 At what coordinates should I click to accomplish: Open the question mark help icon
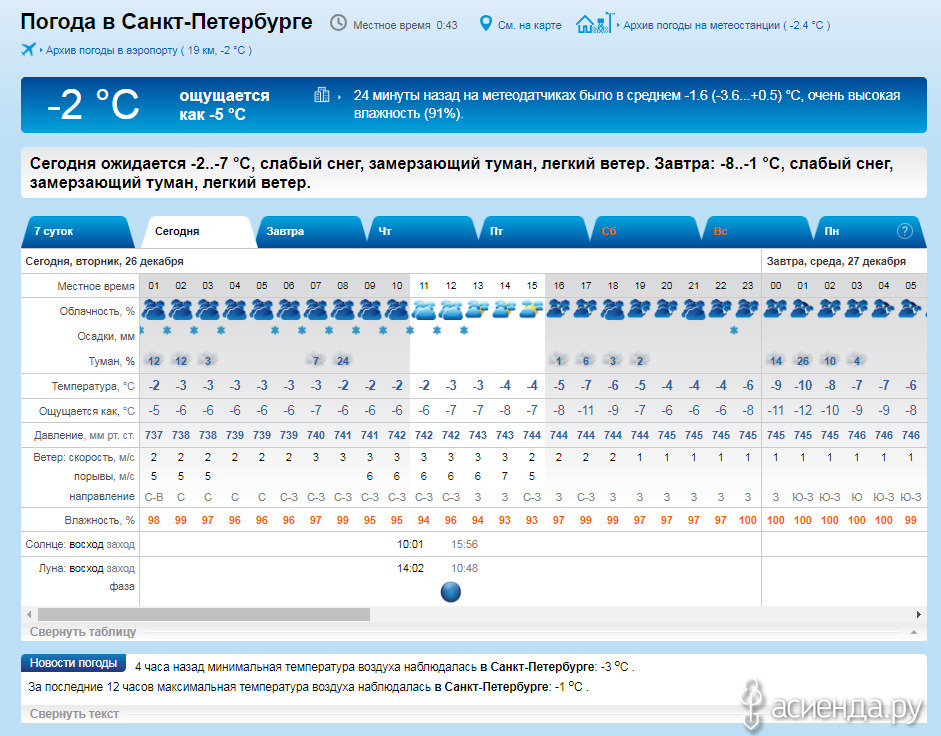tap(904, 231)
